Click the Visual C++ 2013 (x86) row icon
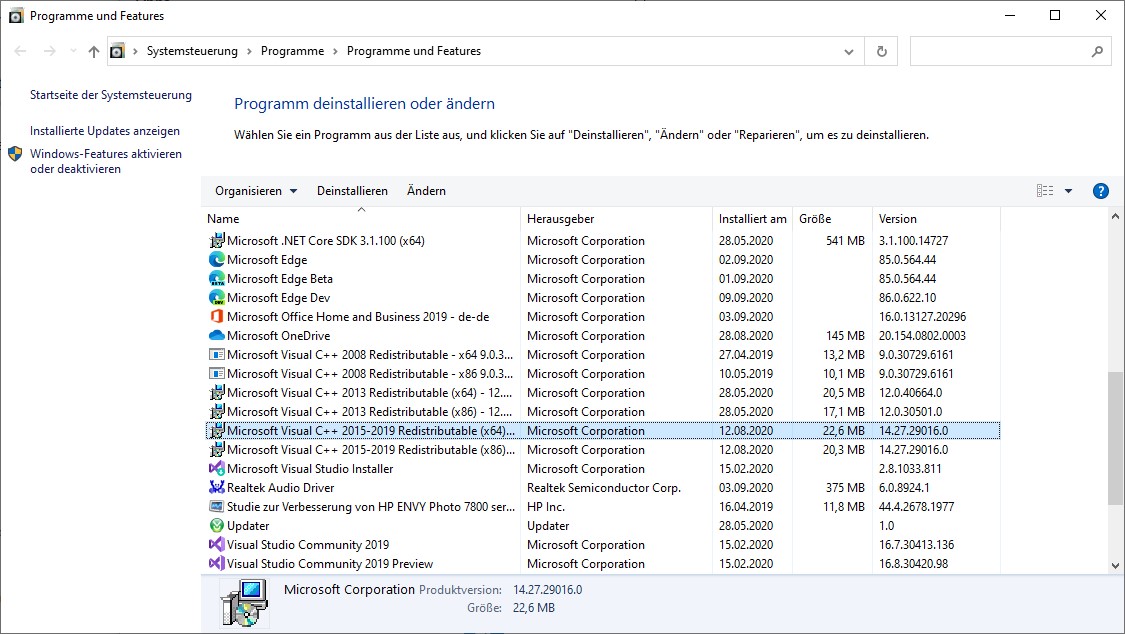The height and width of the screenshot is (634, 1125). click(217, 412)
